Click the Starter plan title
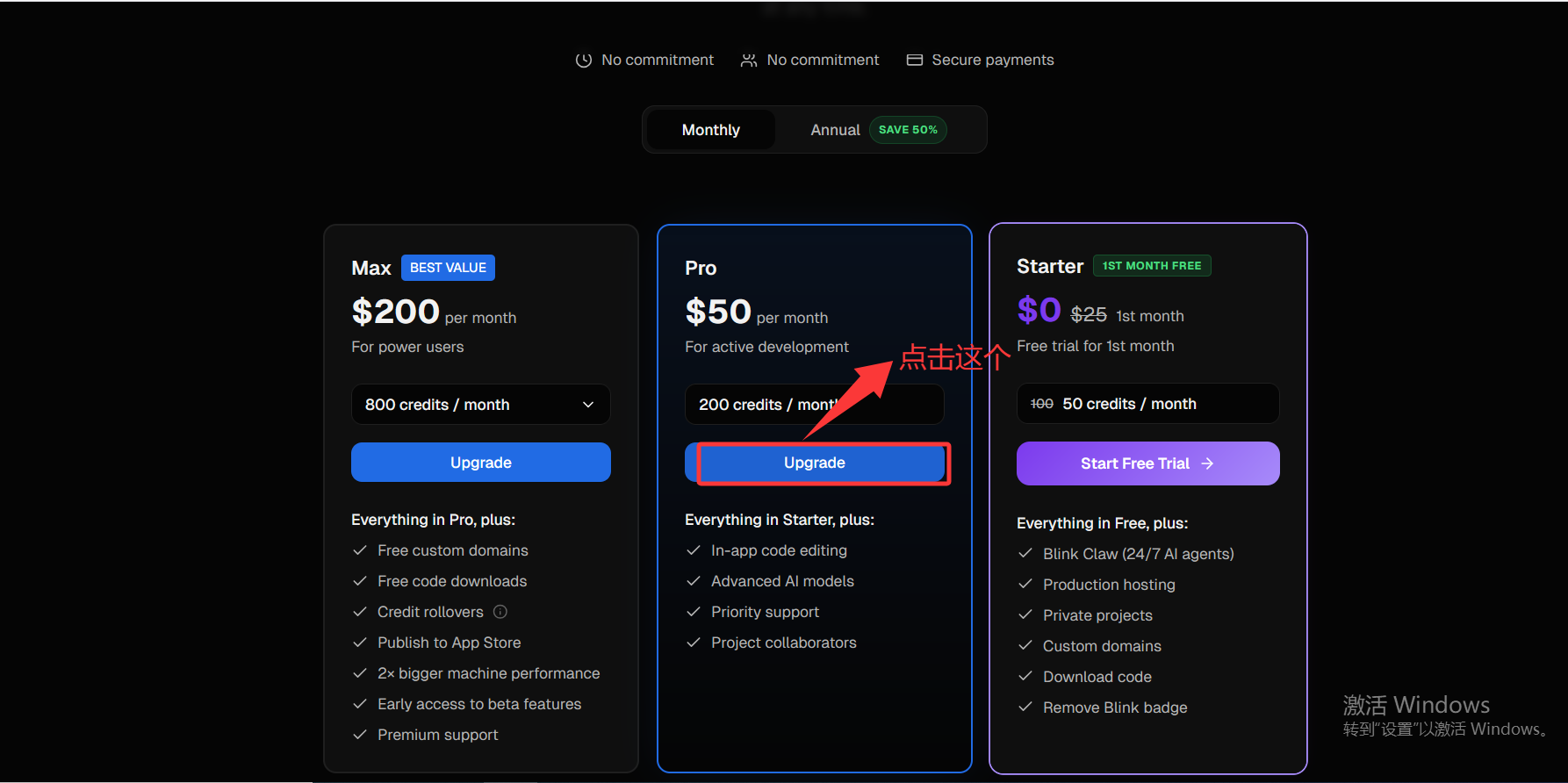1568x783 pixels. (1050, 266)
